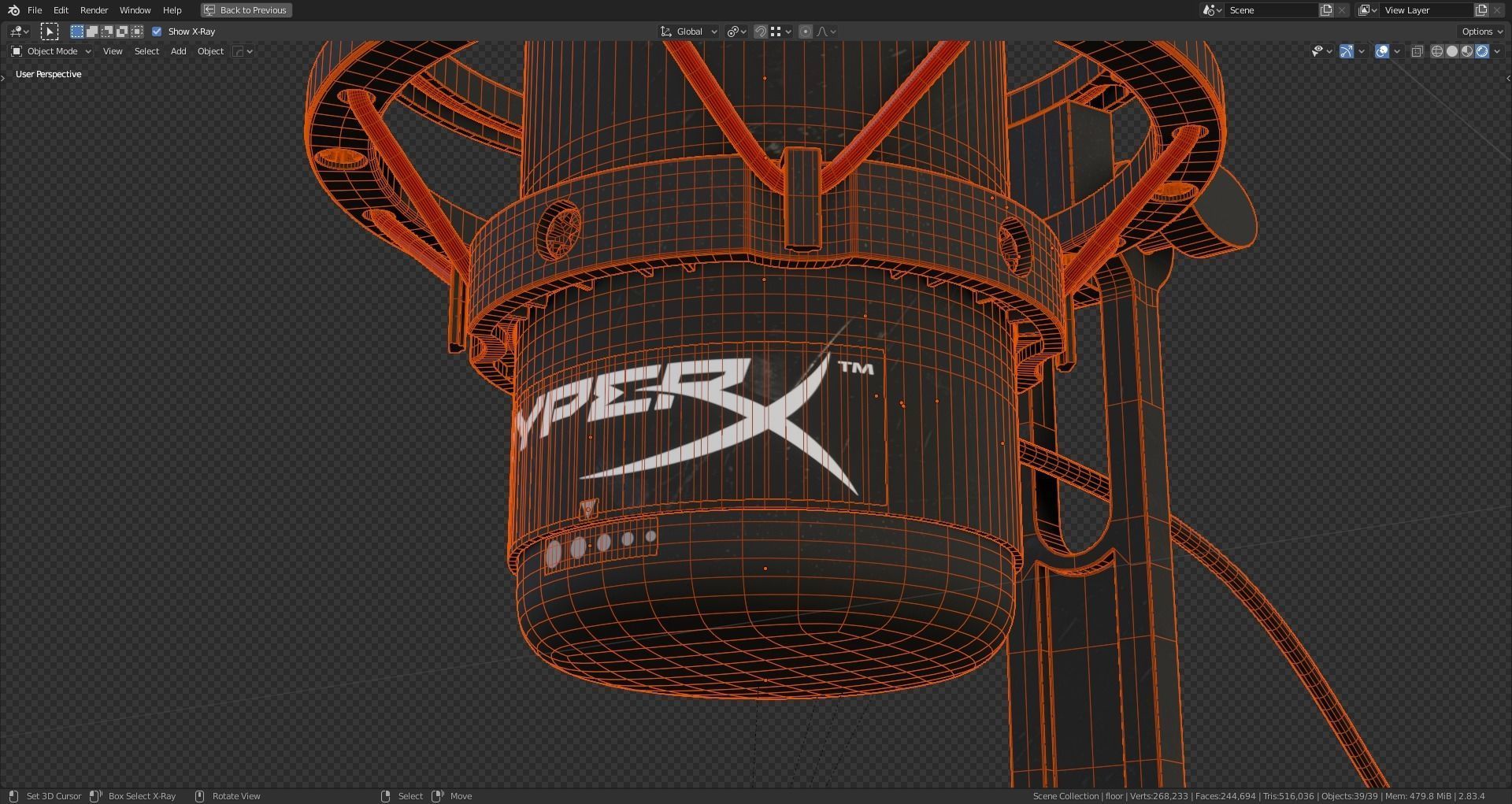
Task: Expand the overlays settings dropdown arrow
Action: click(1397, 51)
